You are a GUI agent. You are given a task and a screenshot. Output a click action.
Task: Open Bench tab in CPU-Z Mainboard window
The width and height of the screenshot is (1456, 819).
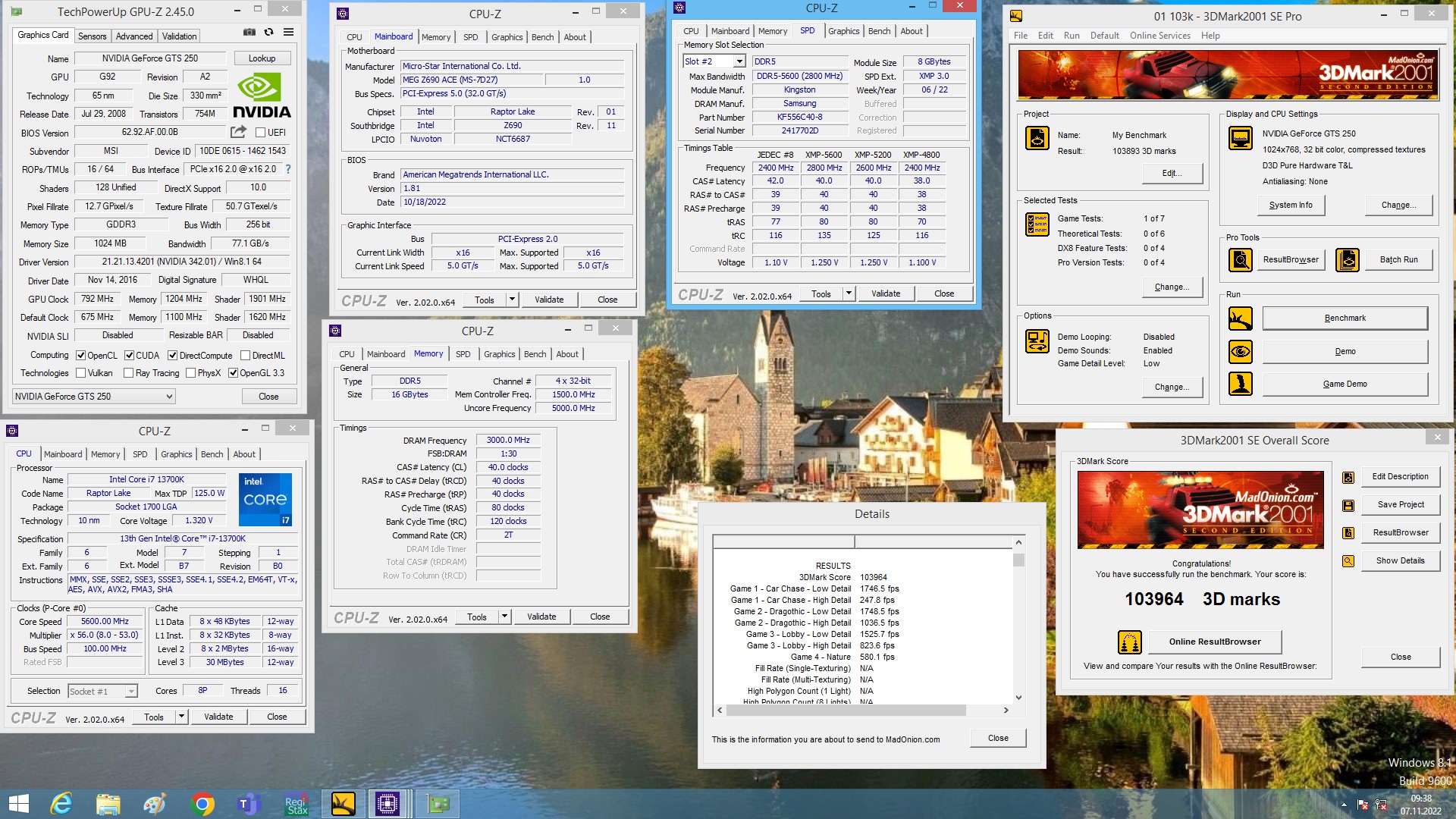pyautogui.click(x=542, y=37)
